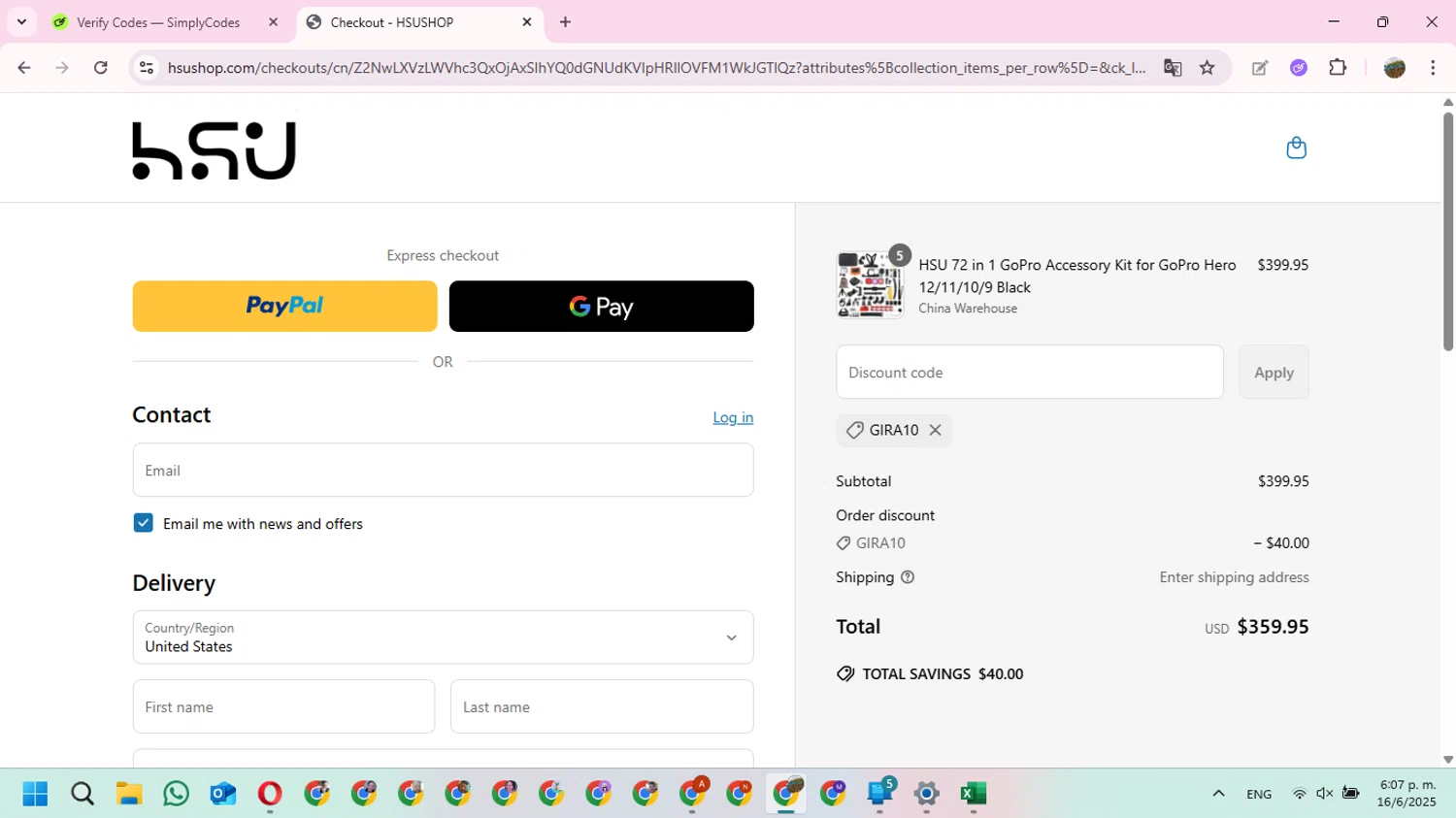
Task: Expand the Country/Region dropdown
Action: tap(443, 638)
